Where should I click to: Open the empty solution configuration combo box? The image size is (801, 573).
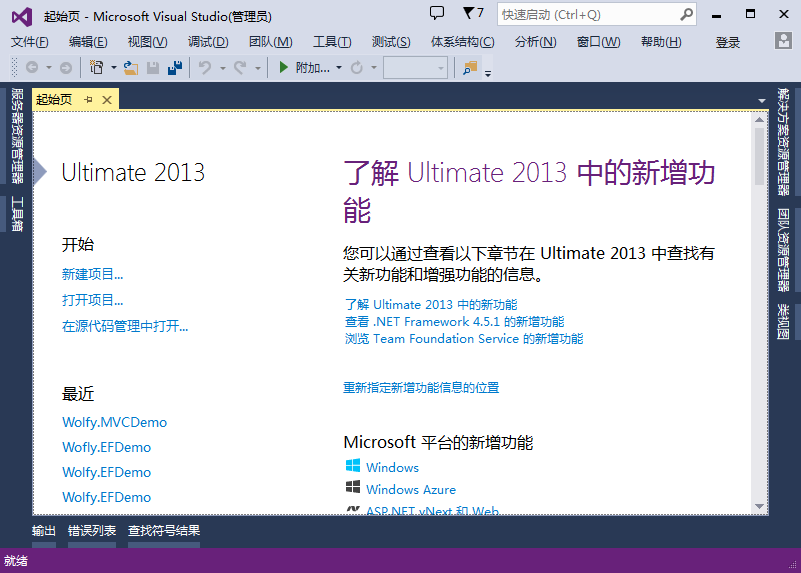click(x=415, y=67)
